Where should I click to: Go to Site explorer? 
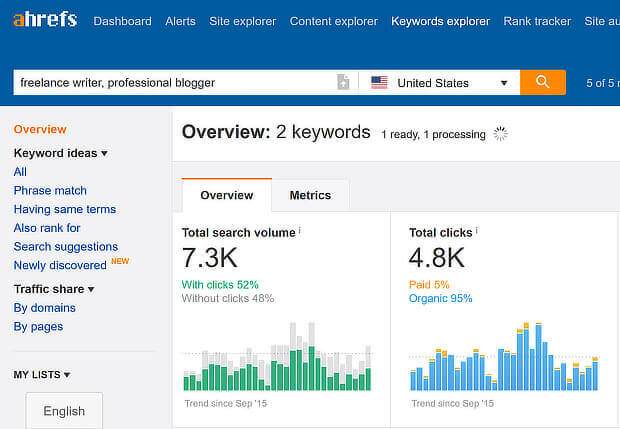tap(243, 21)
